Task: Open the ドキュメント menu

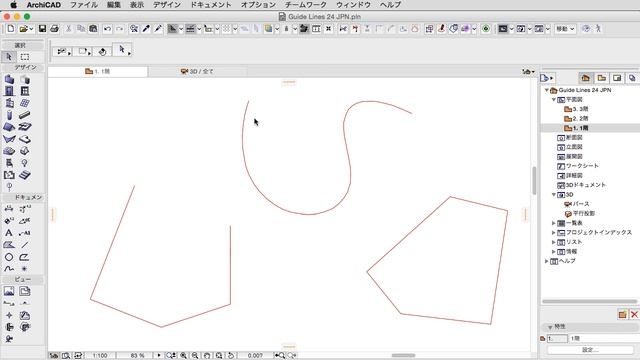Action: point(211,5)
